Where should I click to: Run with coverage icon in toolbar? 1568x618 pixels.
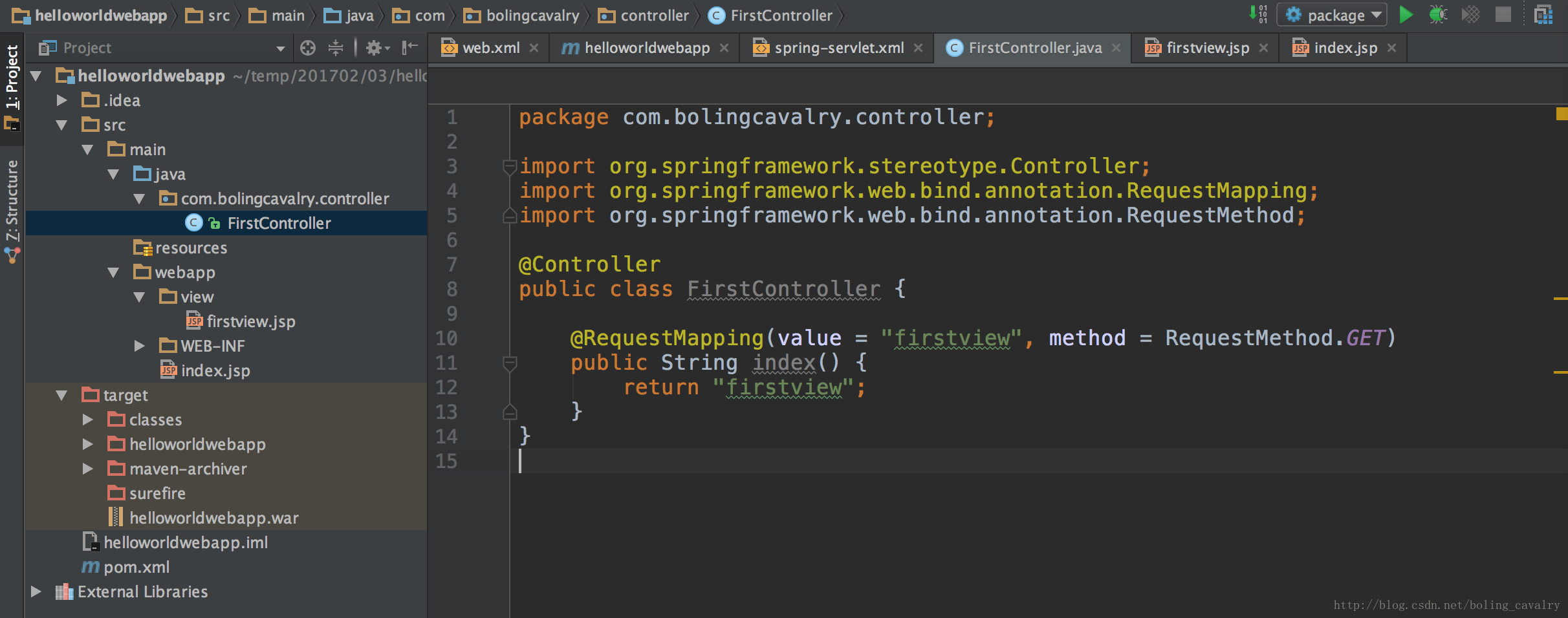tap(1470, 14)
